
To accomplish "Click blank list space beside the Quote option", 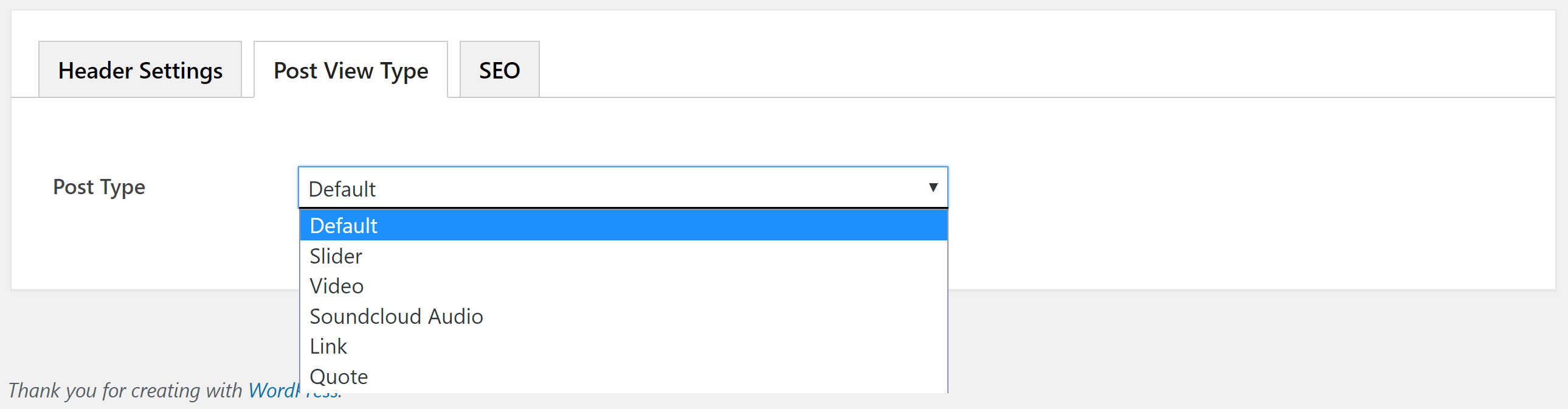I will point(669,377).
